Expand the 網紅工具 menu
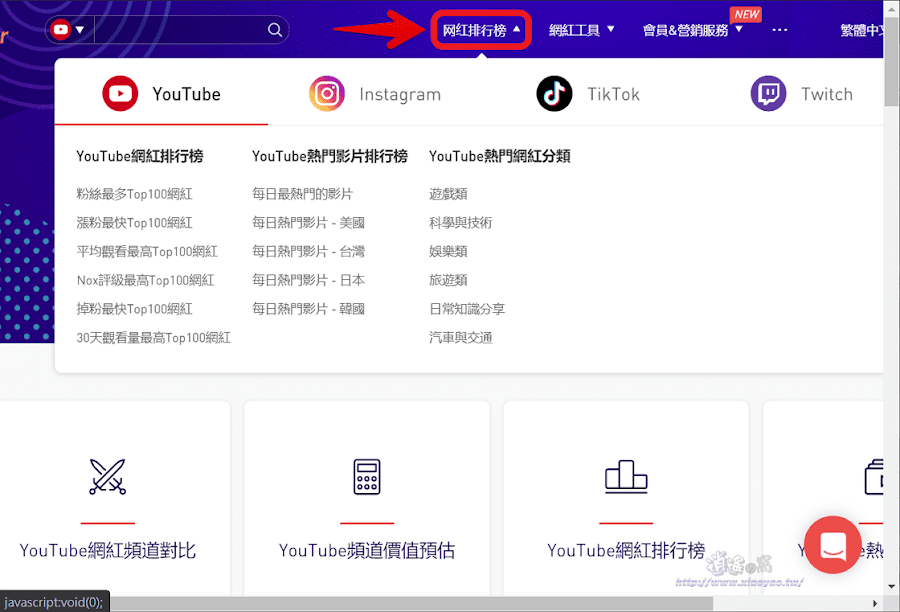This screenshot has height=612, width=900. point(581,30)
